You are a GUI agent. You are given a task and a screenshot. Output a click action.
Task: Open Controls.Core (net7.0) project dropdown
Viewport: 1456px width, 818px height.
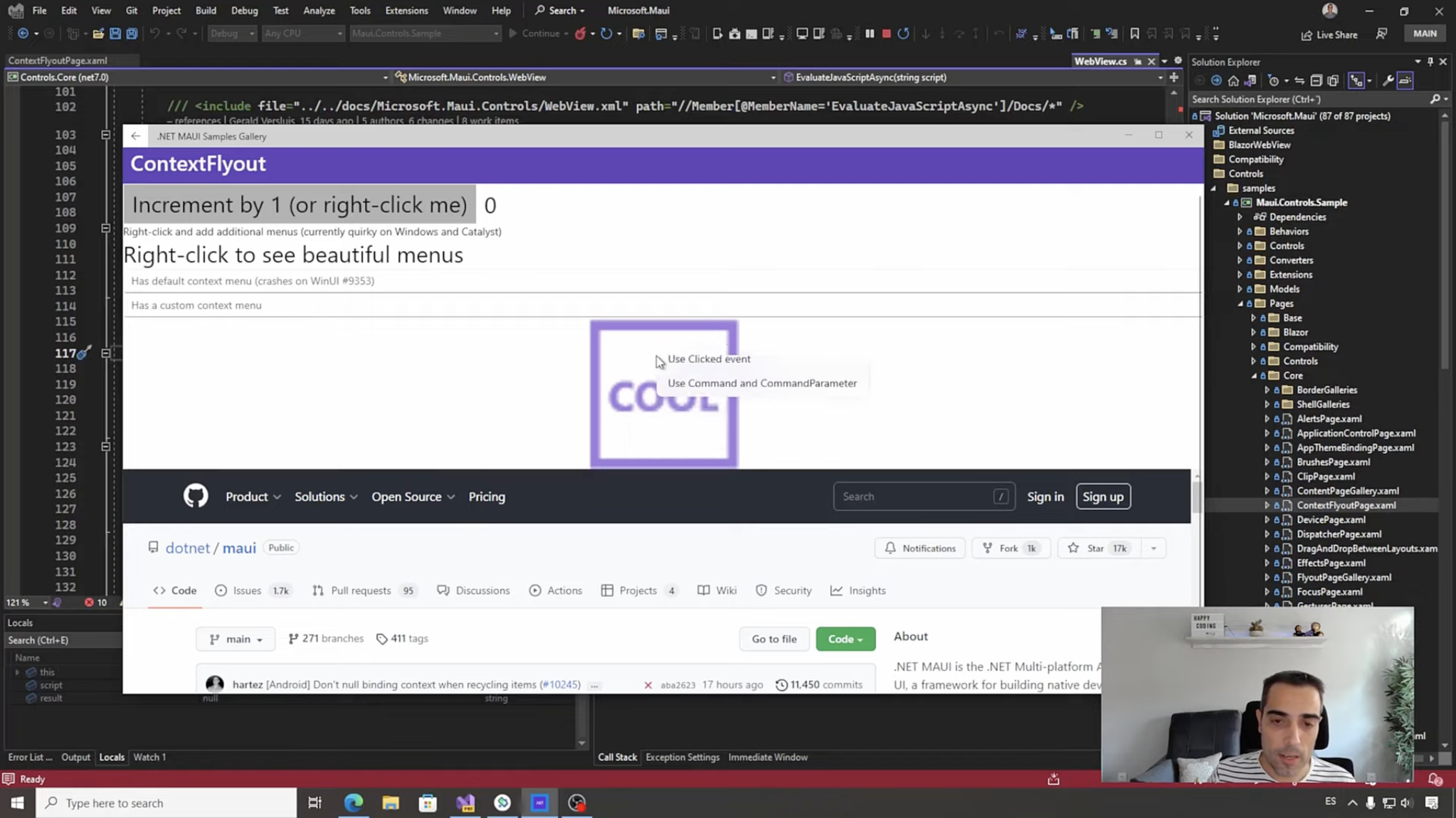198,78
